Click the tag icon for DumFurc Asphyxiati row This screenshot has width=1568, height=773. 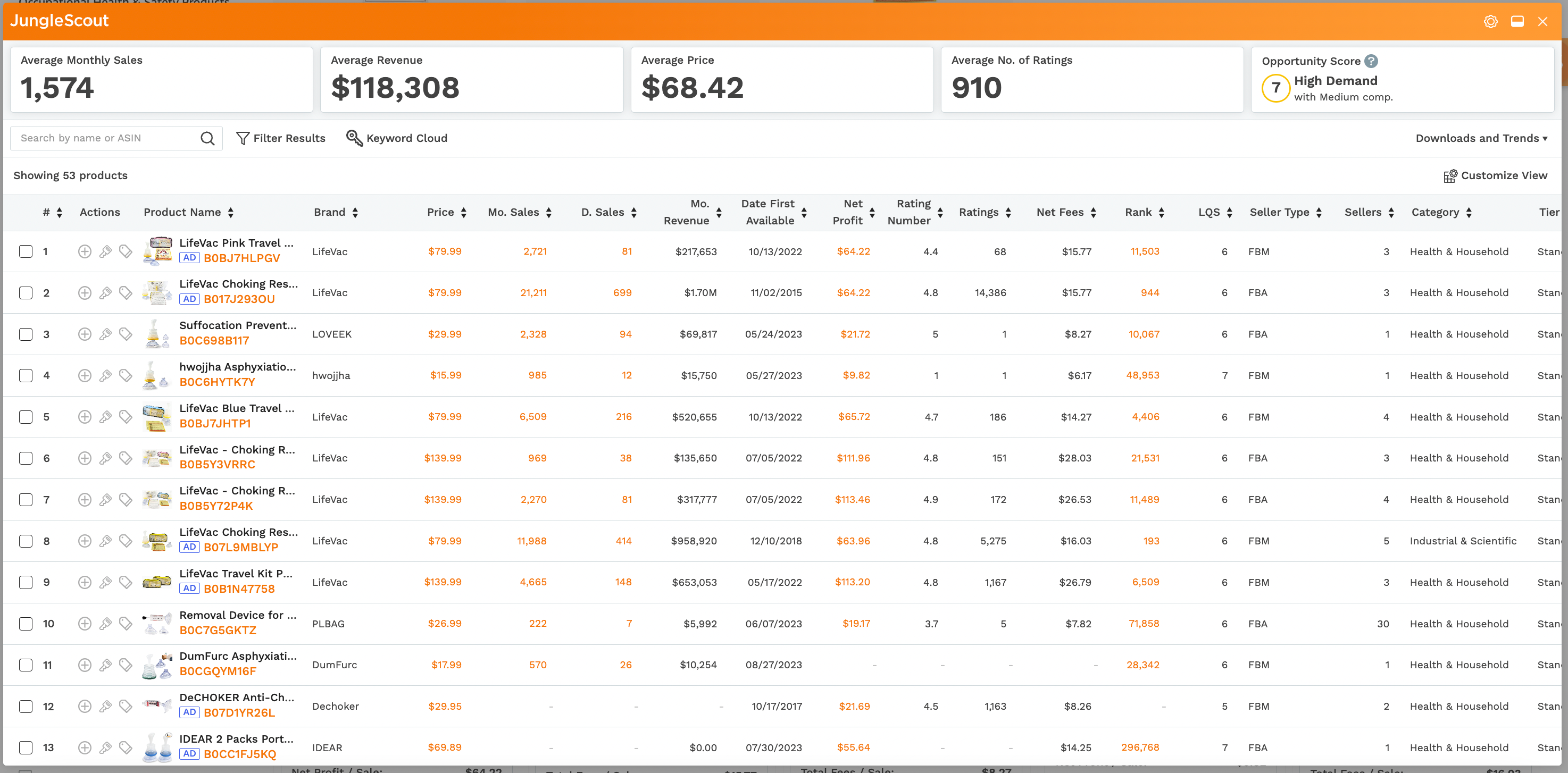tap(126, 665)
